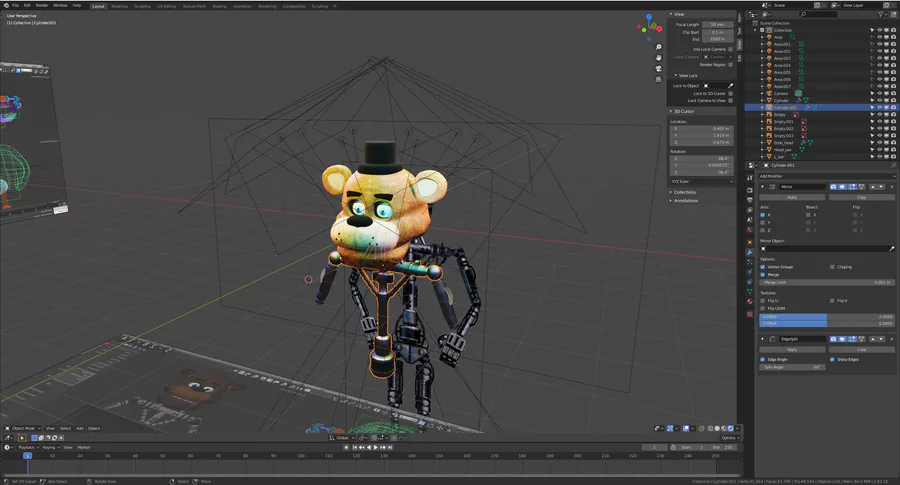Click the viewport pan hand icon
Image resolution: width=900 pixels, height=485 pixels.
658,58
